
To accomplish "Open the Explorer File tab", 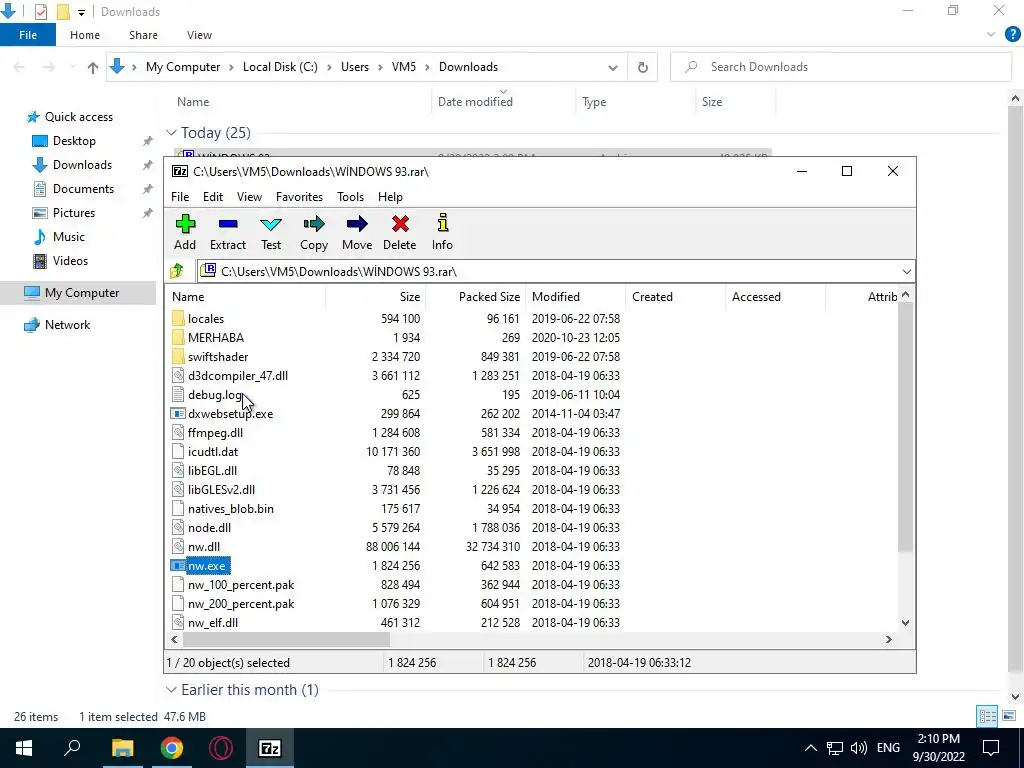I will [28, 35].
